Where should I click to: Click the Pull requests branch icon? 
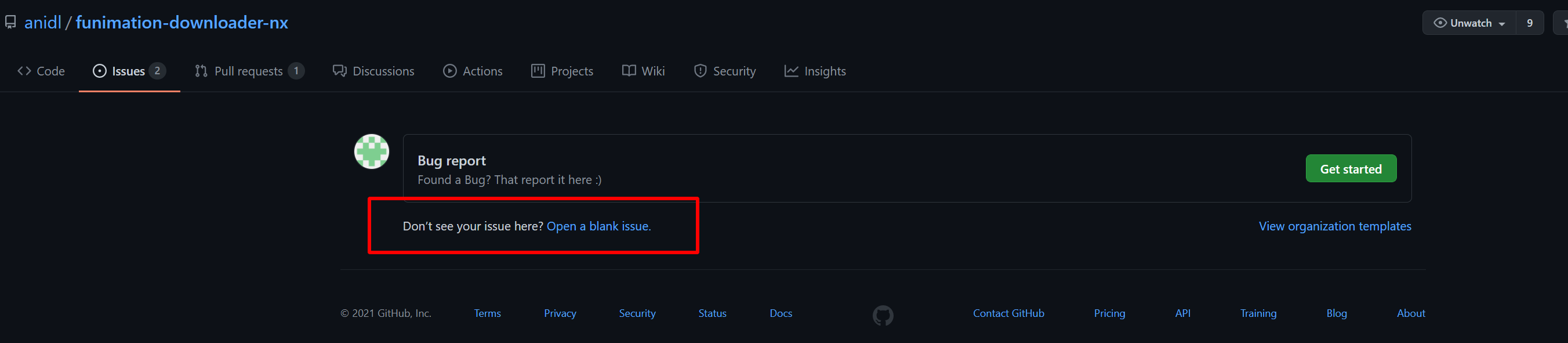201,71
